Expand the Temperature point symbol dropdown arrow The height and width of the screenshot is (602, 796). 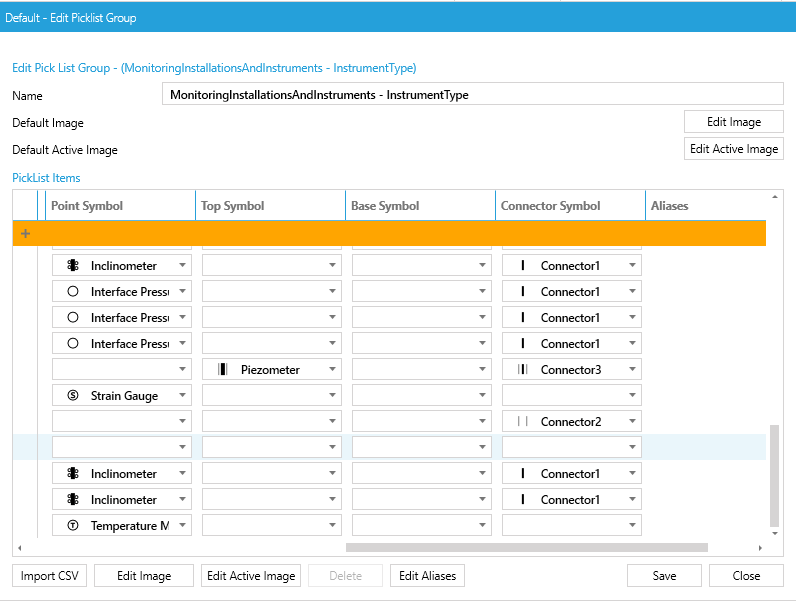[182, 525]
